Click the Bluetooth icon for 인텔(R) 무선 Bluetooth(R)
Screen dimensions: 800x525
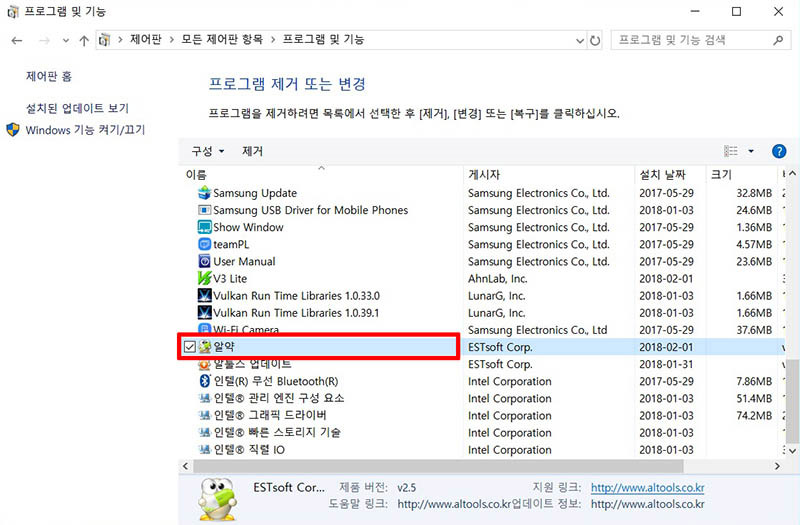click(205, 381)
